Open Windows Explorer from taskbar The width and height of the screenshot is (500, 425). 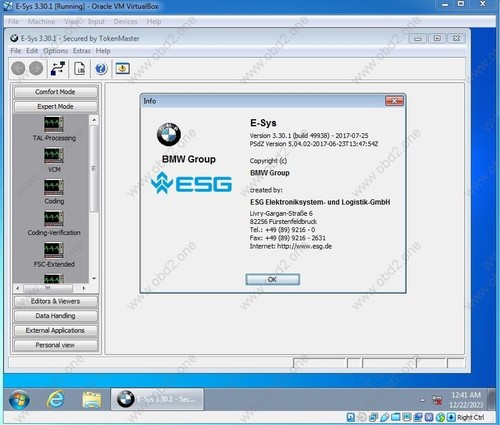click(x=92, y=399)
